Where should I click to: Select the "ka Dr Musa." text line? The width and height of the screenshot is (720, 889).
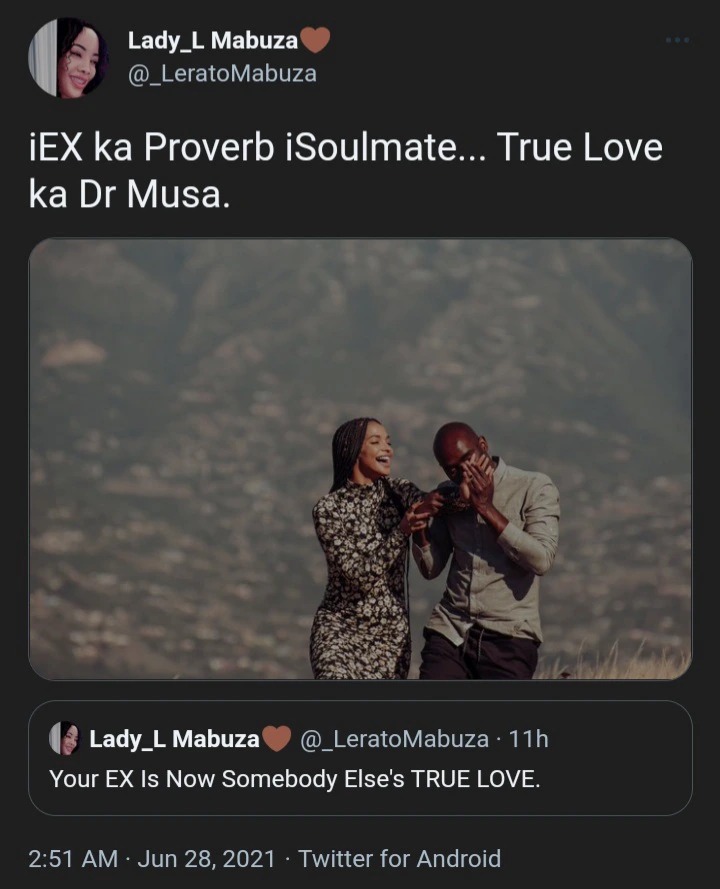[x=130, y=194]
